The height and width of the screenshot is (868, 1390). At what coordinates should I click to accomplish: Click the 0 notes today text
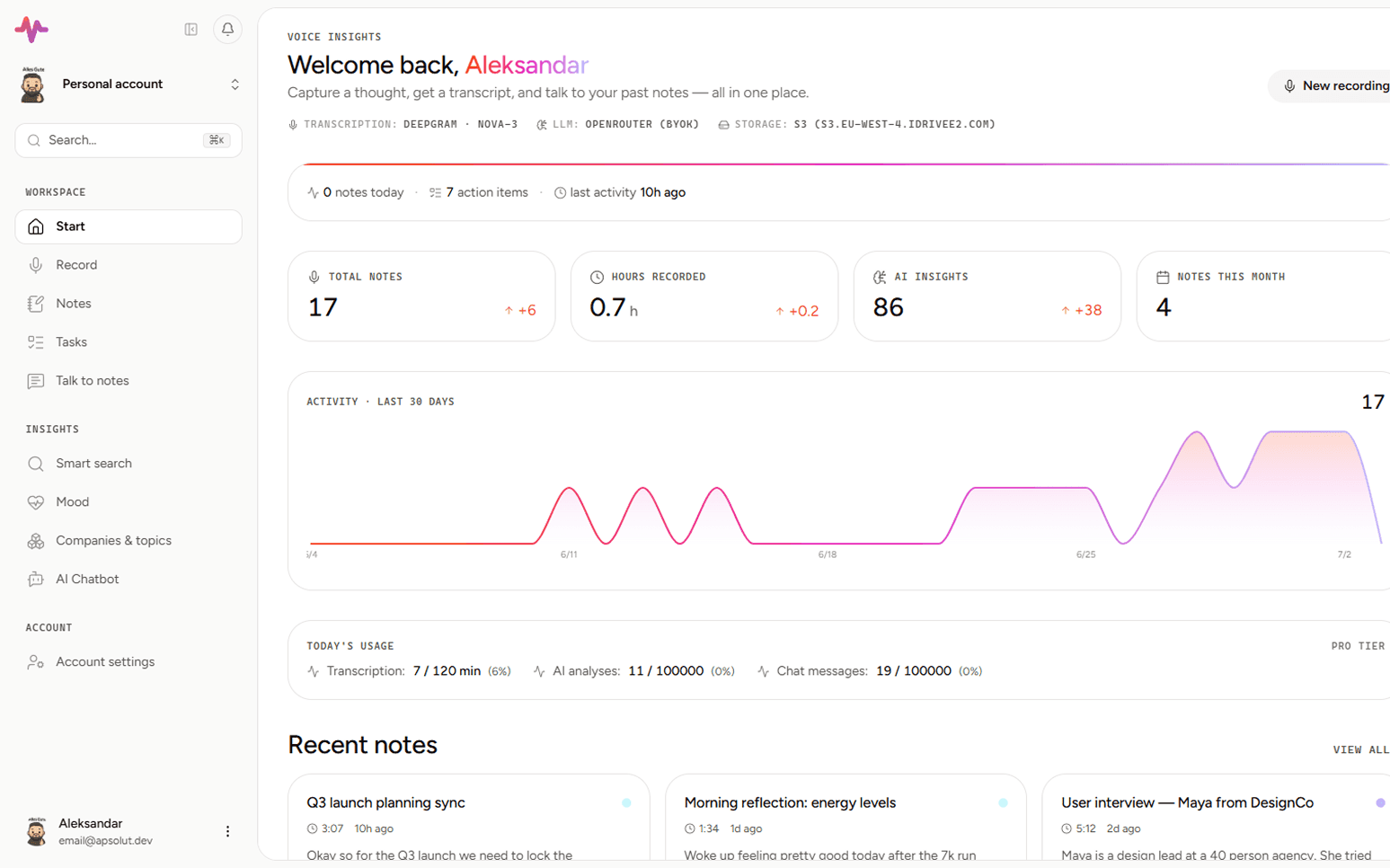tap(363, 192)
